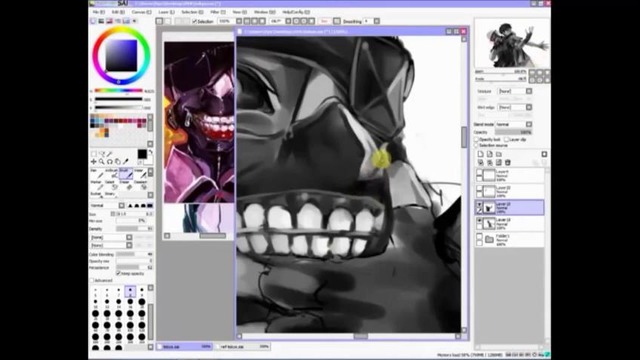640x360 pixels.
Task: Activate the hand pan tool
Action: coord(118,162)
